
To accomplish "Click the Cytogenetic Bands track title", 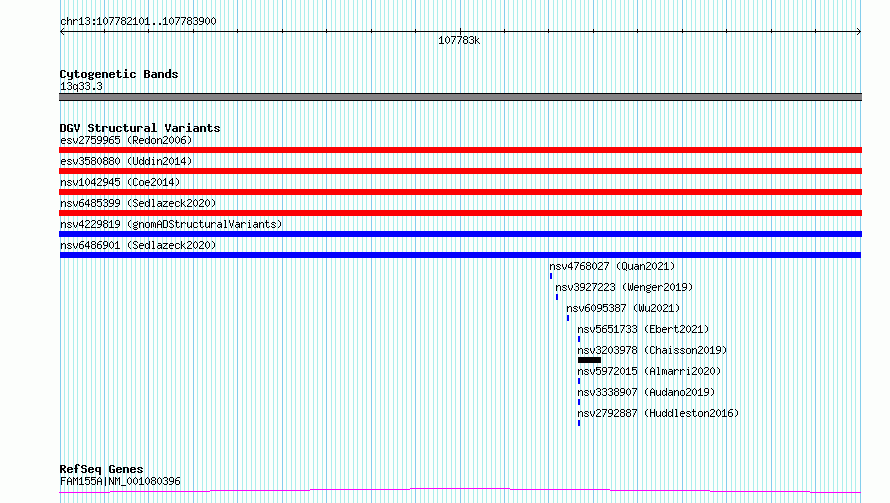I will pyautogui.click(x=119, y=74).
